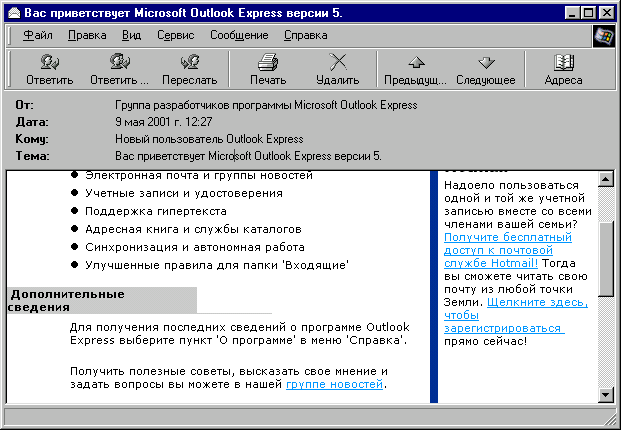The height and width of the screenshot is (430, 621).
Task: Click the subject text in the Тема field
Action: click(x=248, y=156)
